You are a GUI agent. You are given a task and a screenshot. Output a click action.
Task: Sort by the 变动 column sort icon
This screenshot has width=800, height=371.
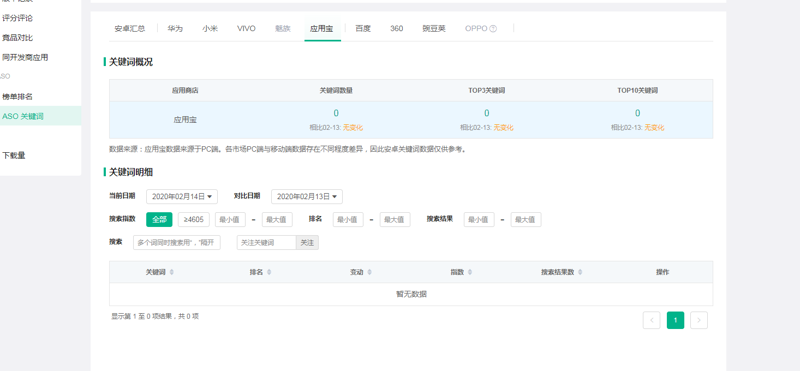369,273
